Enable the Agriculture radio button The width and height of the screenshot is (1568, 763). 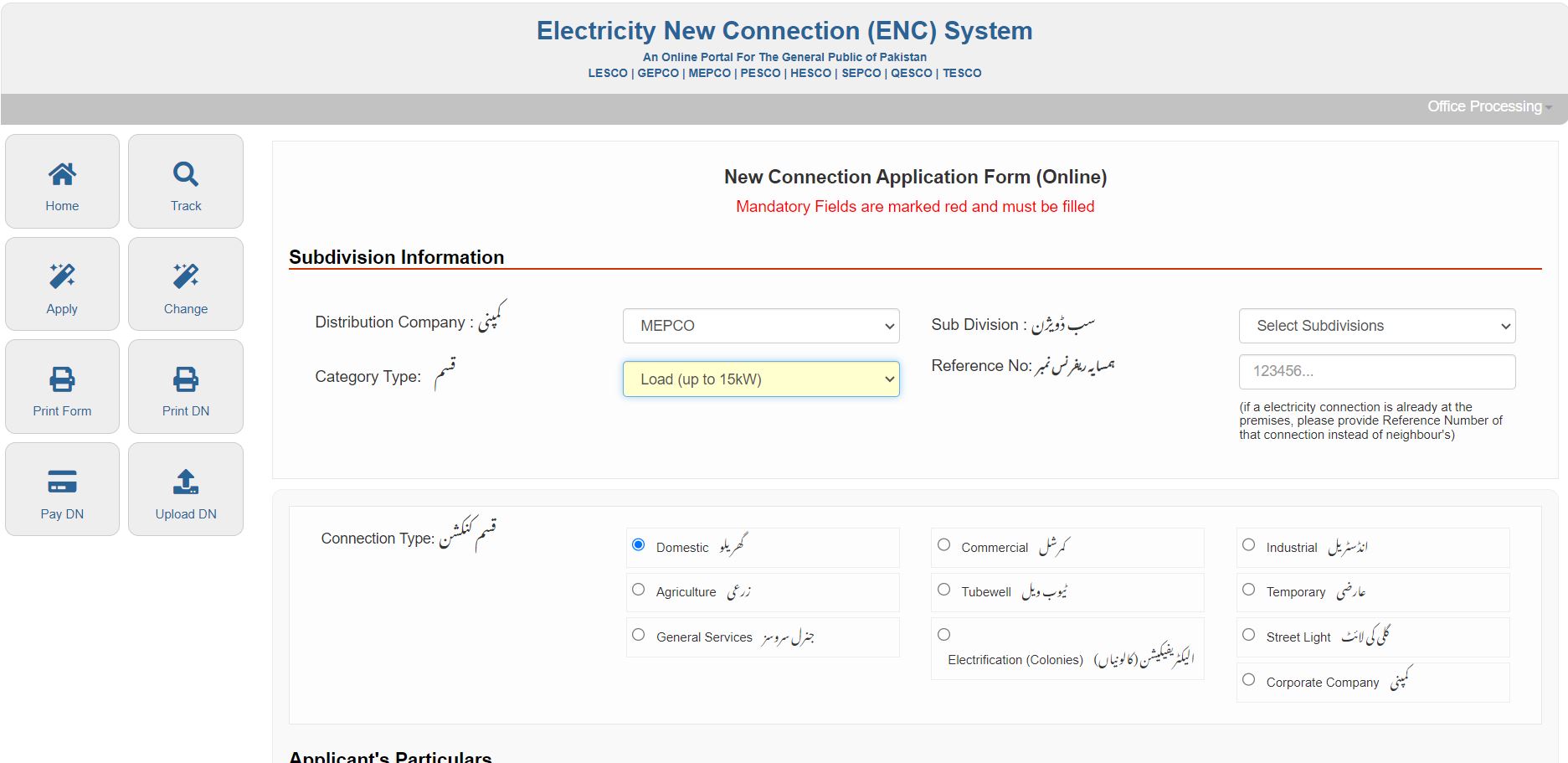click(638, 590)
